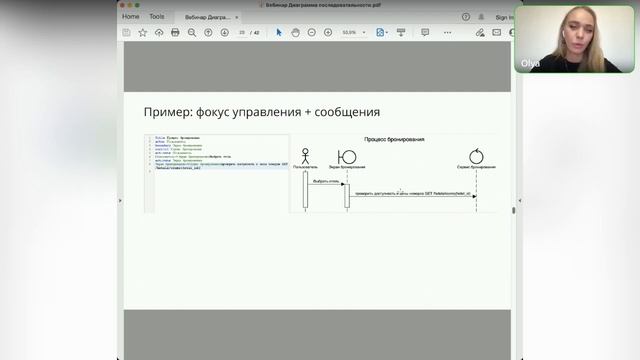
Task: Go to next page arrow
Action: 224,32
